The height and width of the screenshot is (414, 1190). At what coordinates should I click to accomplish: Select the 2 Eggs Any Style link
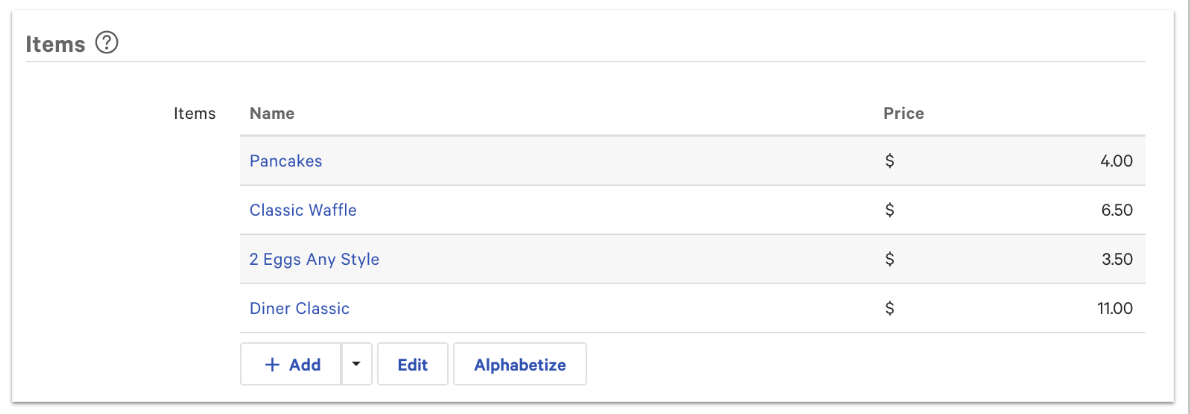tap(314, 259)
